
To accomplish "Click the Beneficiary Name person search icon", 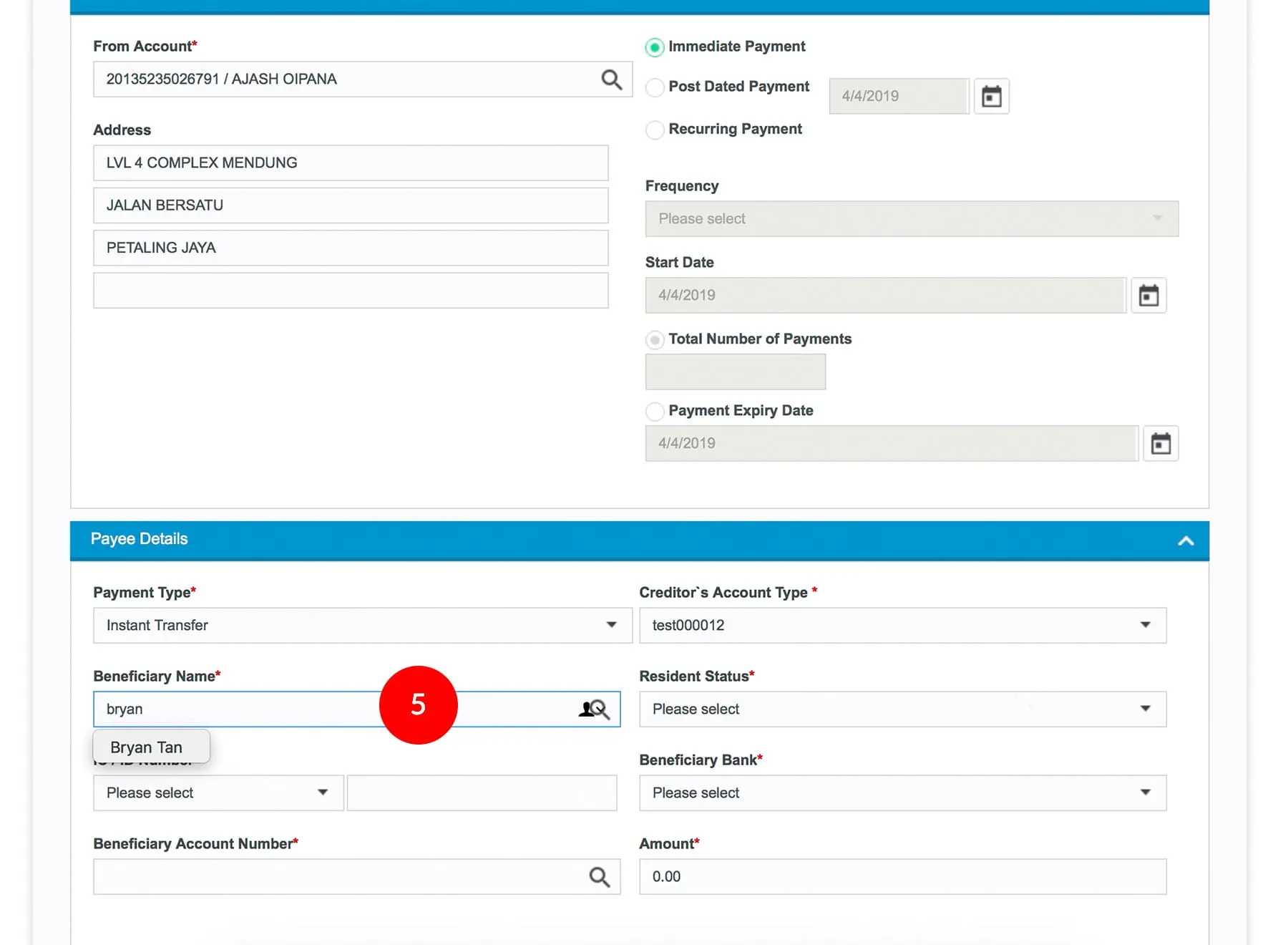I will 594,709.
